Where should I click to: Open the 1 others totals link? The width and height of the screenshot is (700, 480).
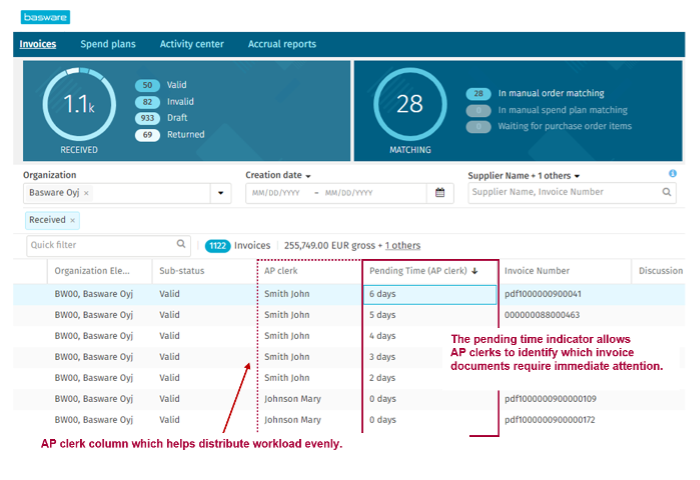click(x=403, y=246)
